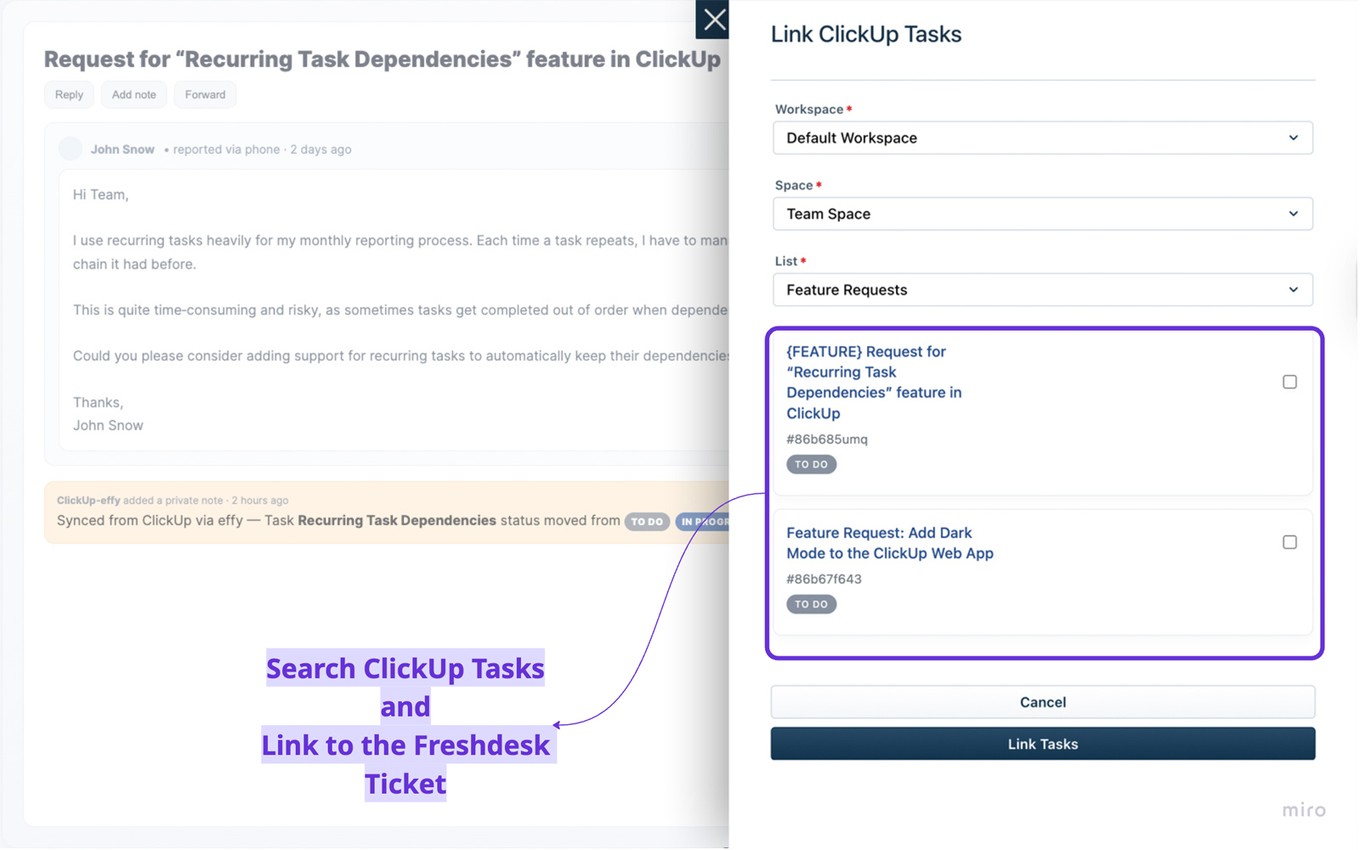The image size is (1360, 850).
Task: Cancel the task linking dialog
Action: click(1042, 701)
